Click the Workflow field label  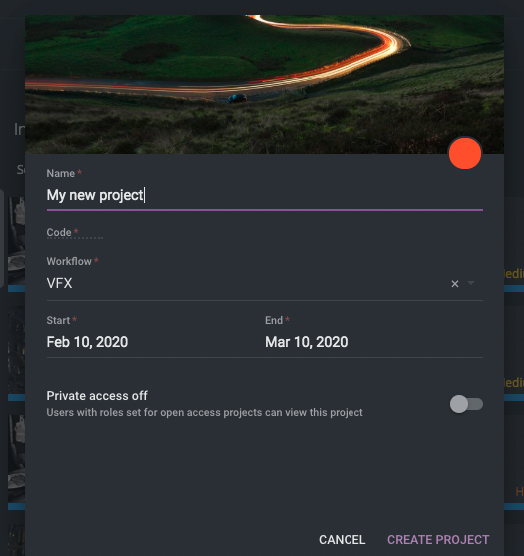coord(69,261)
